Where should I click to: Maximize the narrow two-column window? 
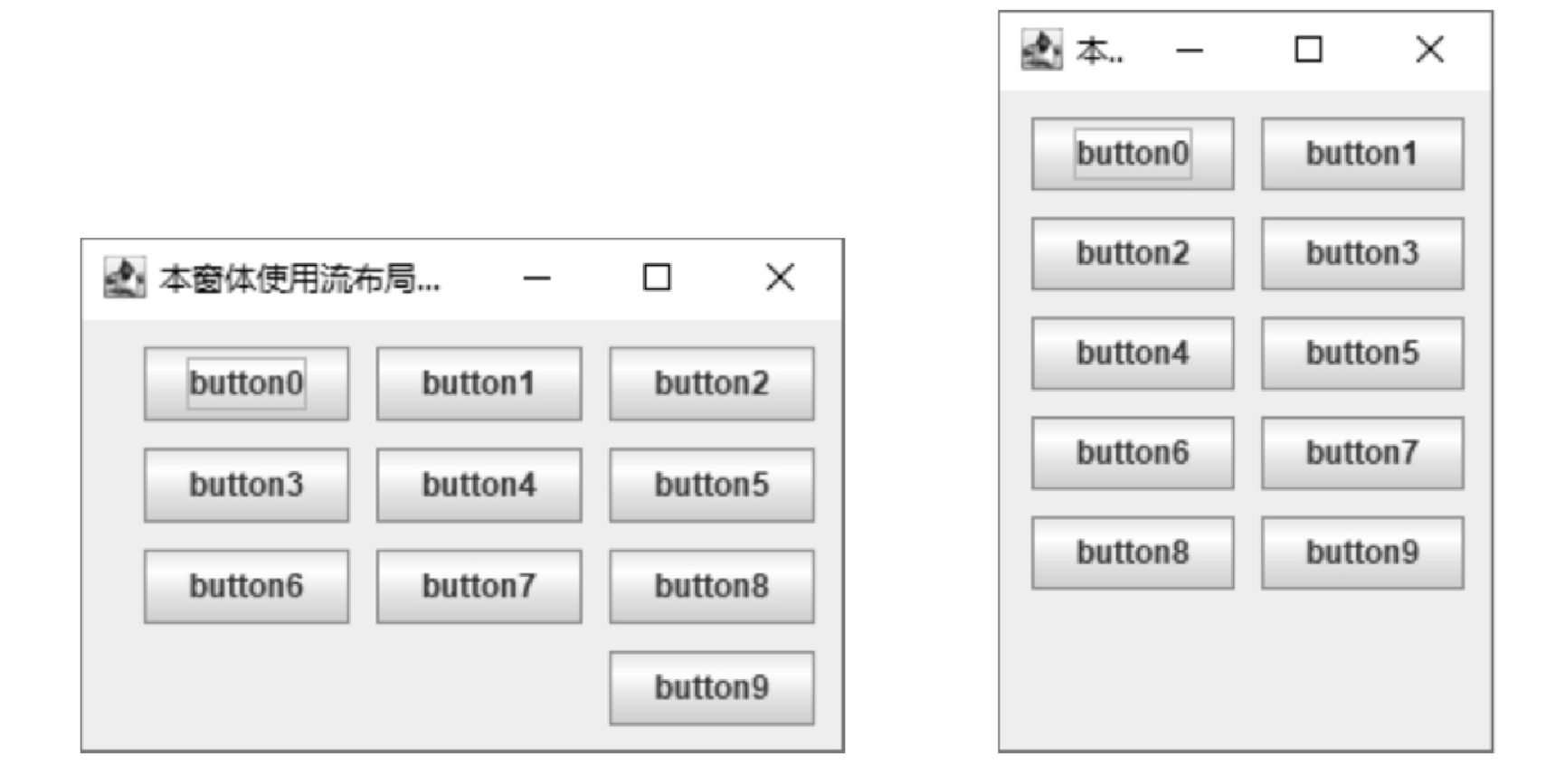click(x=1308, y=50)
